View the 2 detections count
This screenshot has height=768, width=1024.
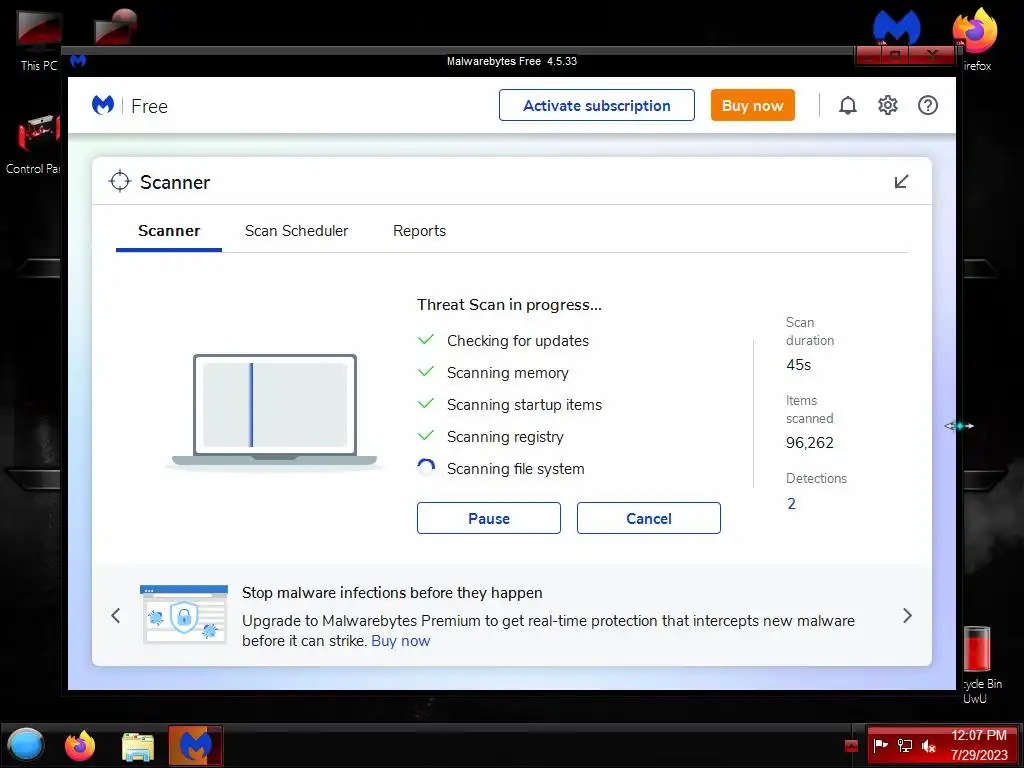coord(792,504)
